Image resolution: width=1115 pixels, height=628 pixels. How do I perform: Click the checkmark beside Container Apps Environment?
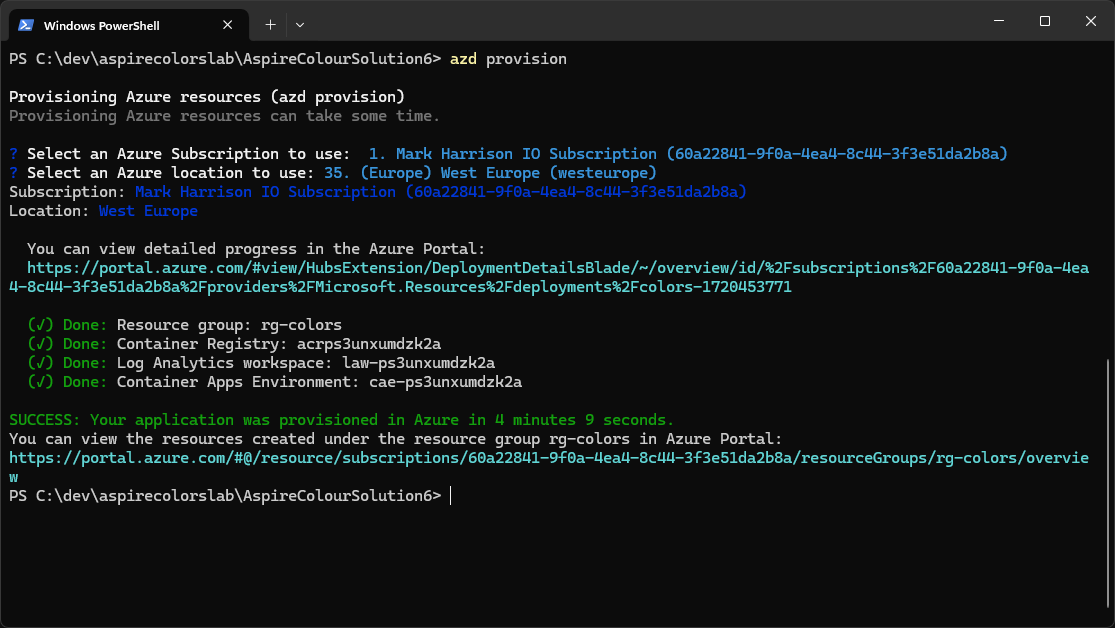tap(41, 382)
